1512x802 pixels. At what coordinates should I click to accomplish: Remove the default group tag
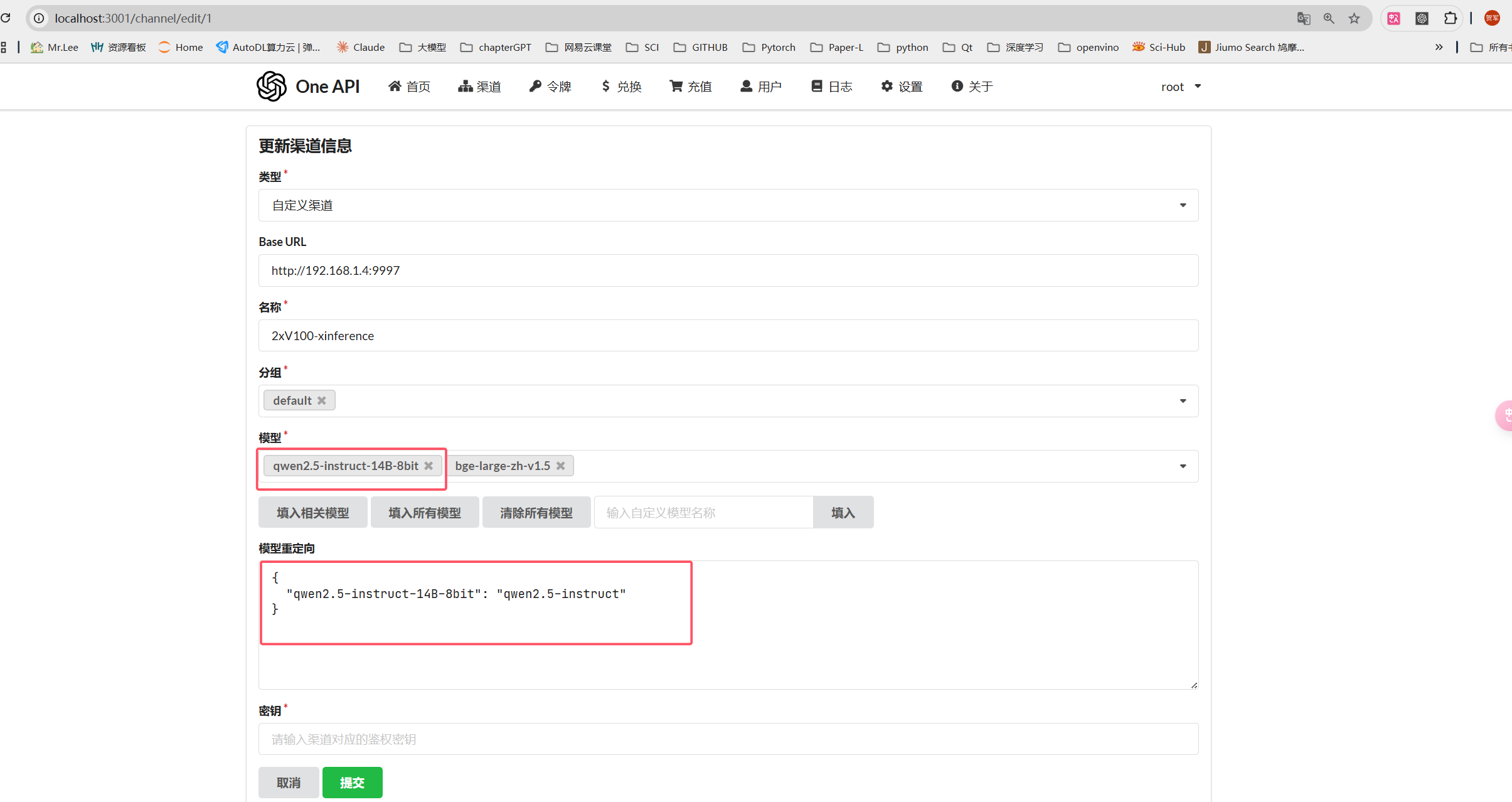pyautogui.click(x=322, y=400)
